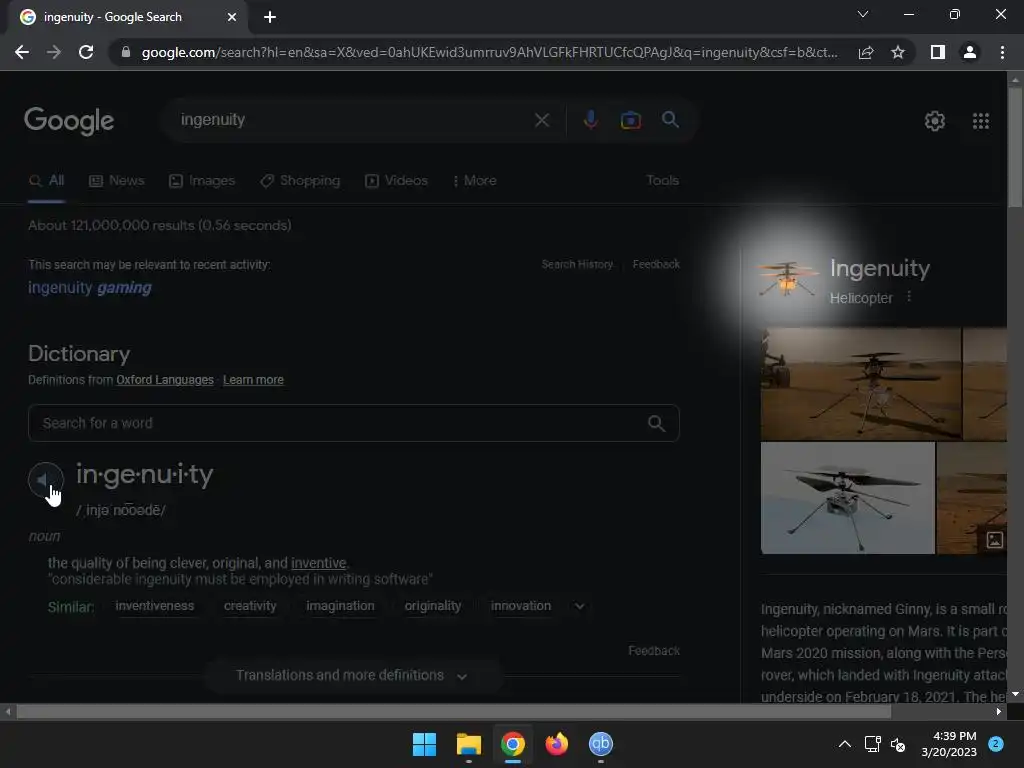Go back to the previous page
Screen dimensions: 1024x768
[22, 52]
